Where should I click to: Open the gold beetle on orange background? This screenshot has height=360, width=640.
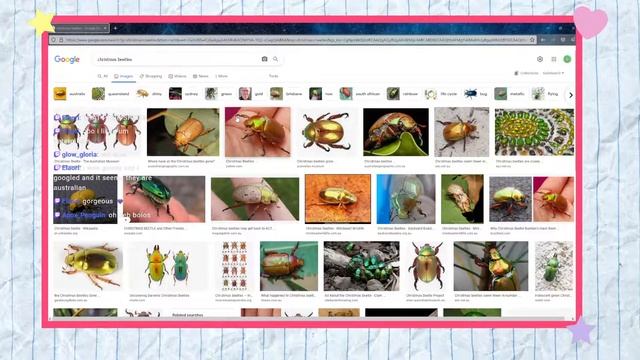338,199
